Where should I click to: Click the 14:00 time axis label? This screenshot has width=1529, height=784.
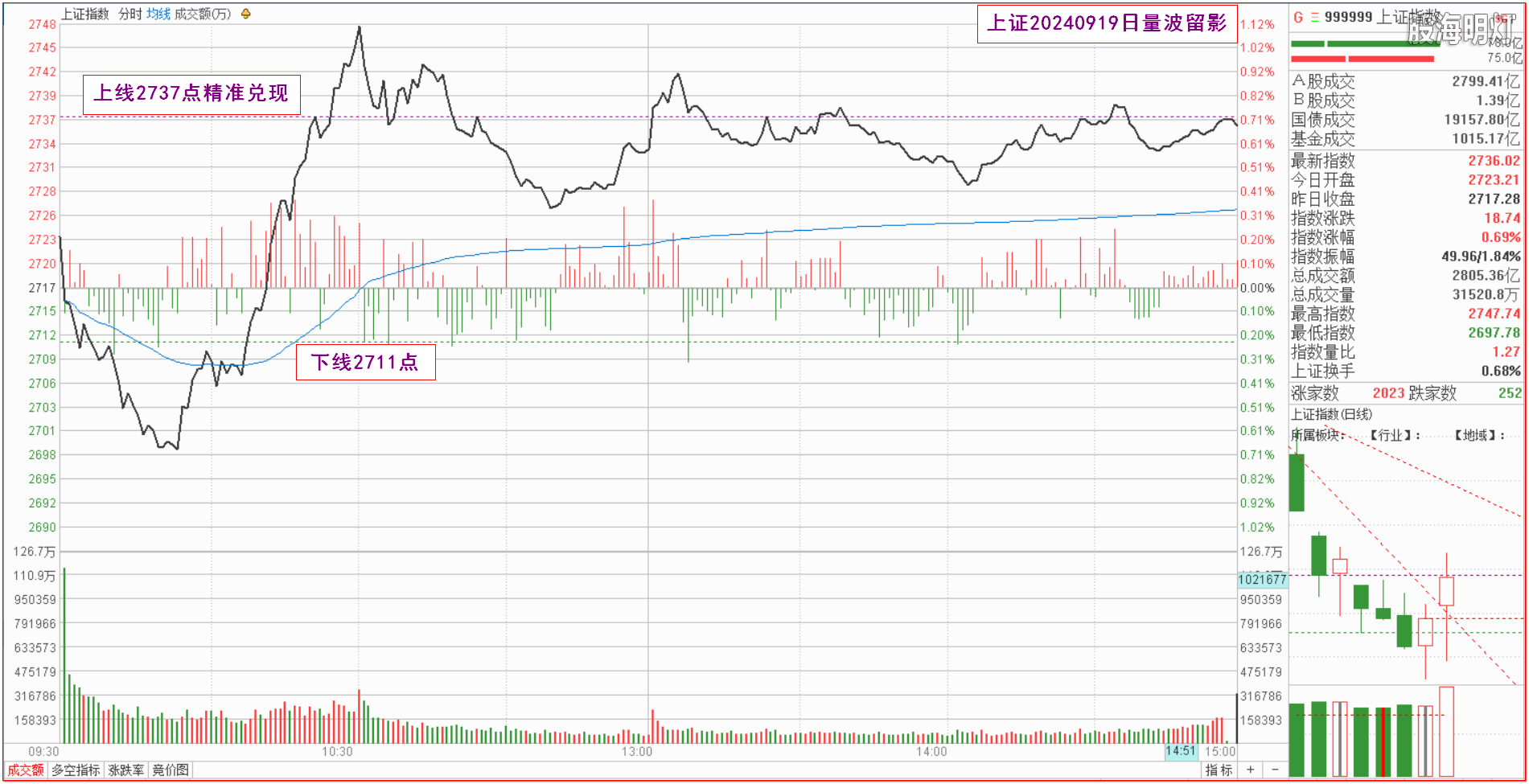coord(931,751)
